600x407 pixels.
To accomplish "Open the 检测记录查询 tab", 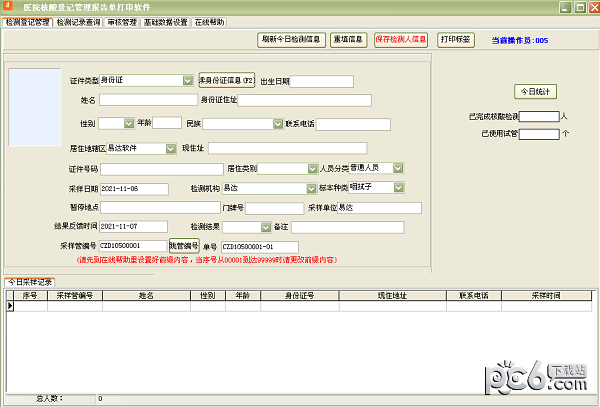I will click(x=78, y=21).
